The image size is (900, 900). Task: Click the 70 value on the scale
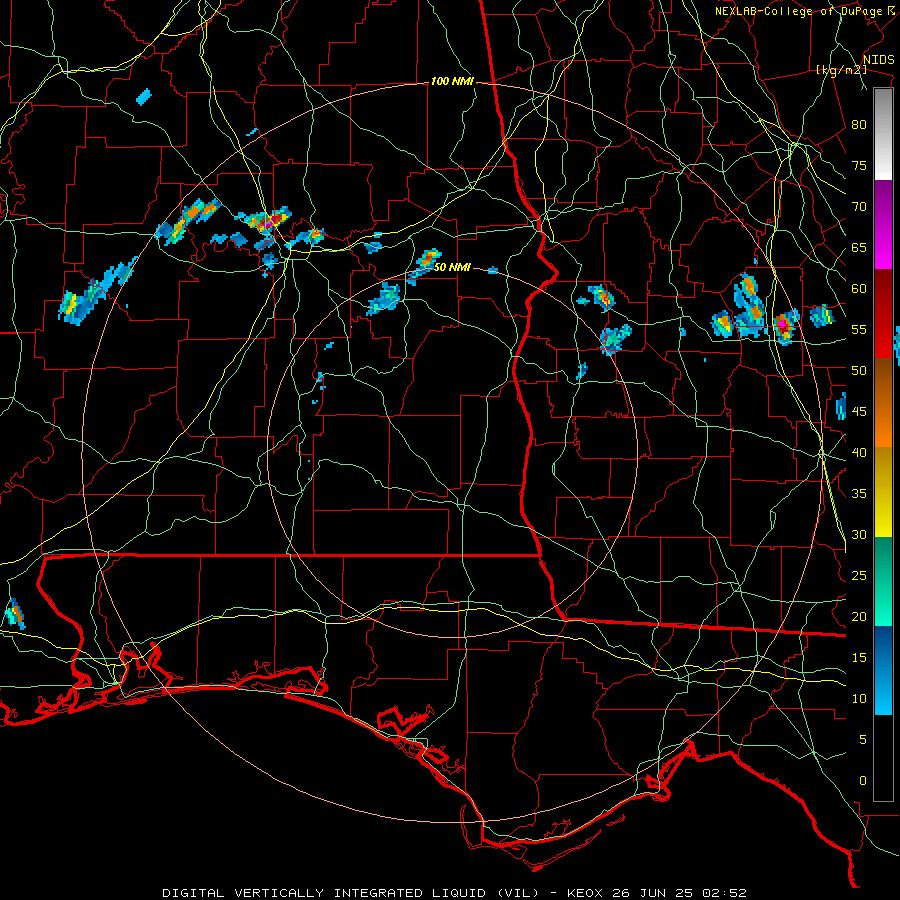click(859, 207)
